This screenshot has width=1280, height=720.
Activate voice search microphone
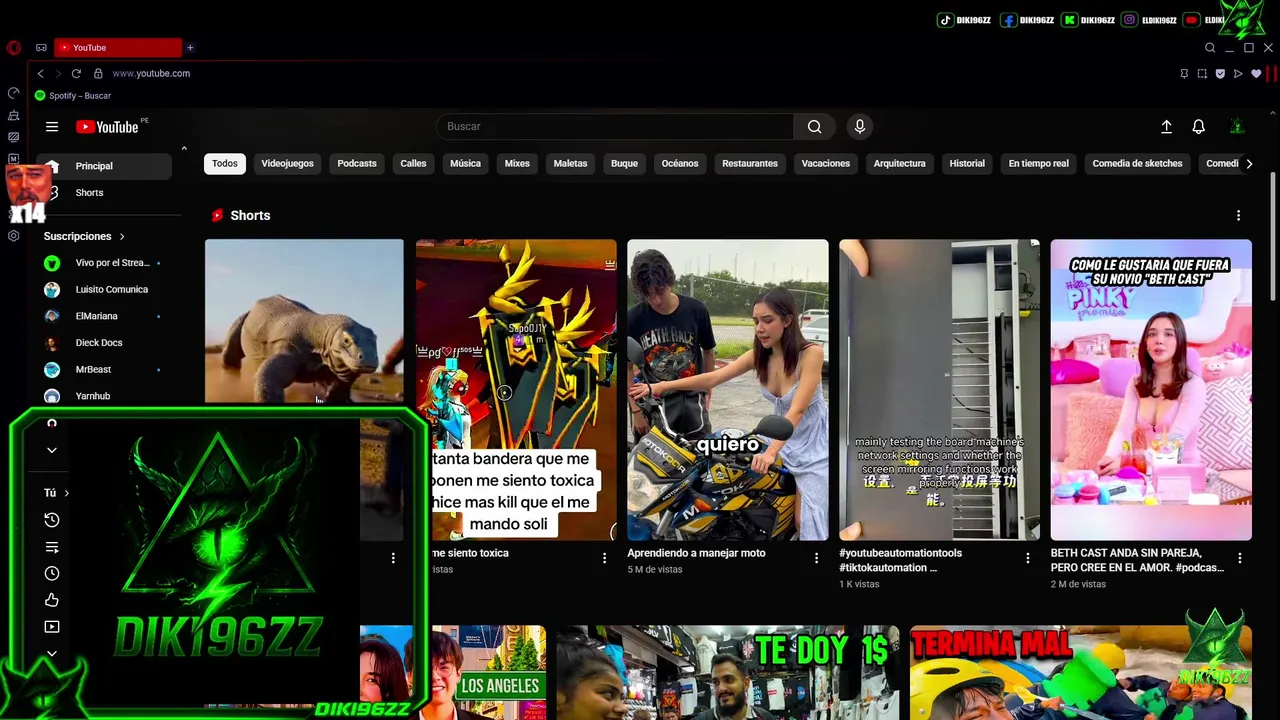(859, 127)
